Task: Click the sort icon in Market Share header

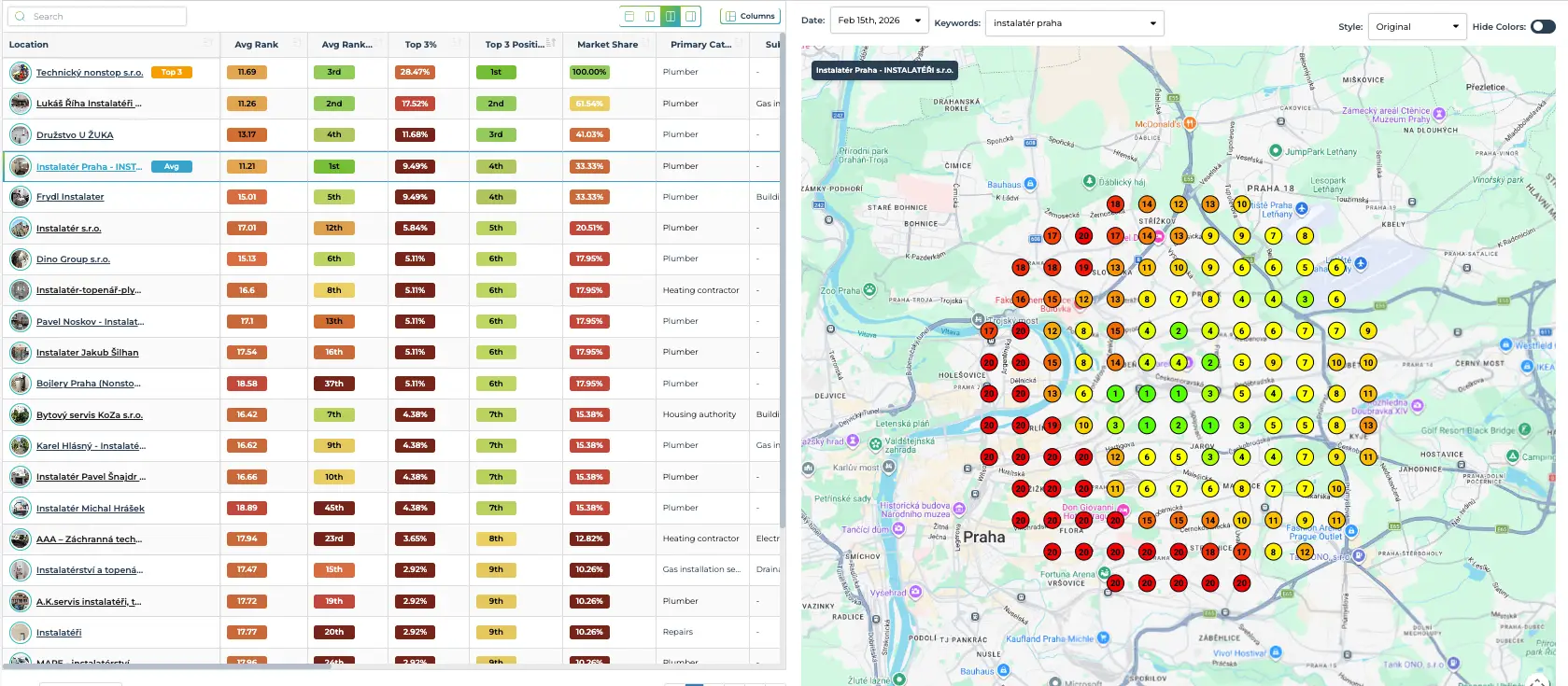Action: pos(647,44)
